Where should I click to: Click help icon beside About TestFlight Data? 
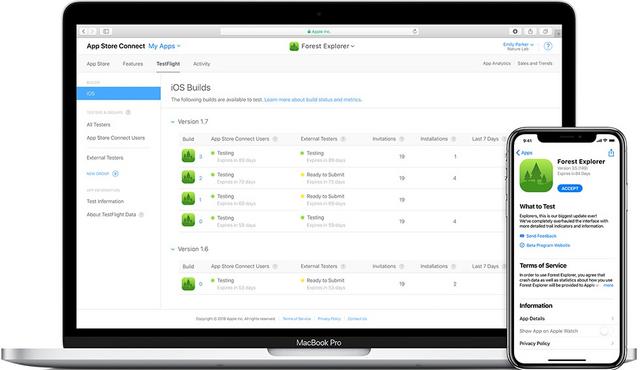click(142, 215)
